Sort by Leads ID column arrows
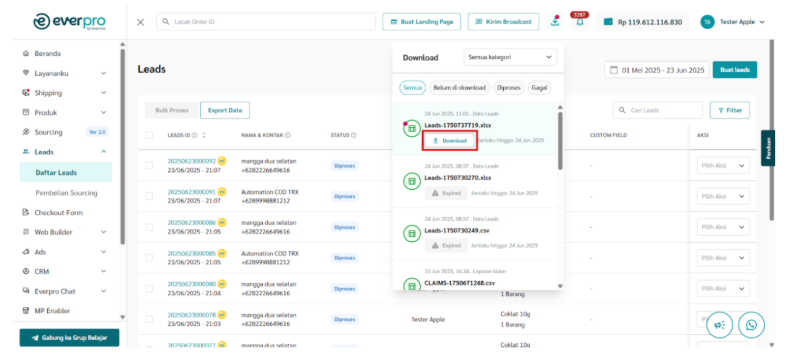 [x=205, y=135]
